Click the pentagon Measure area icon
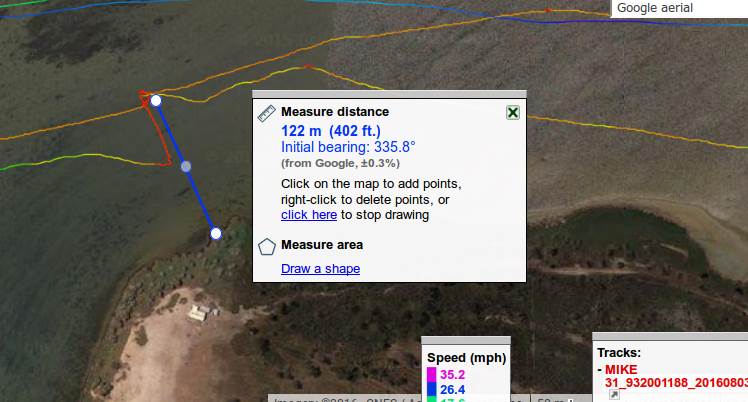Image resolution: width=748 pixels, height=402 pixels. click(267, 247)
